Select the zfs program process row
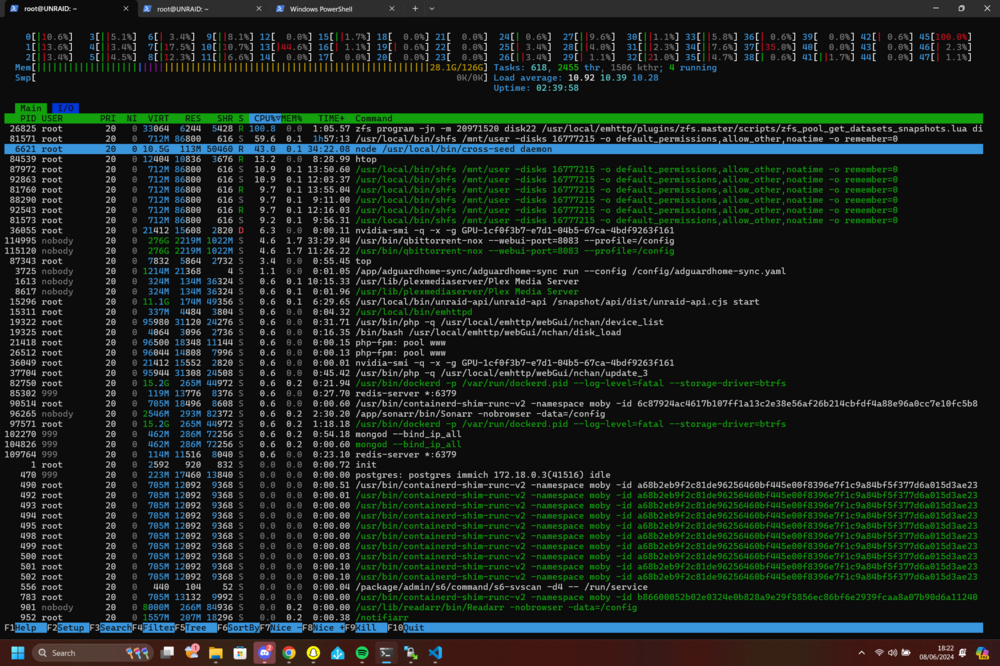The image size is (1000, 666). (x=494, y=129)
